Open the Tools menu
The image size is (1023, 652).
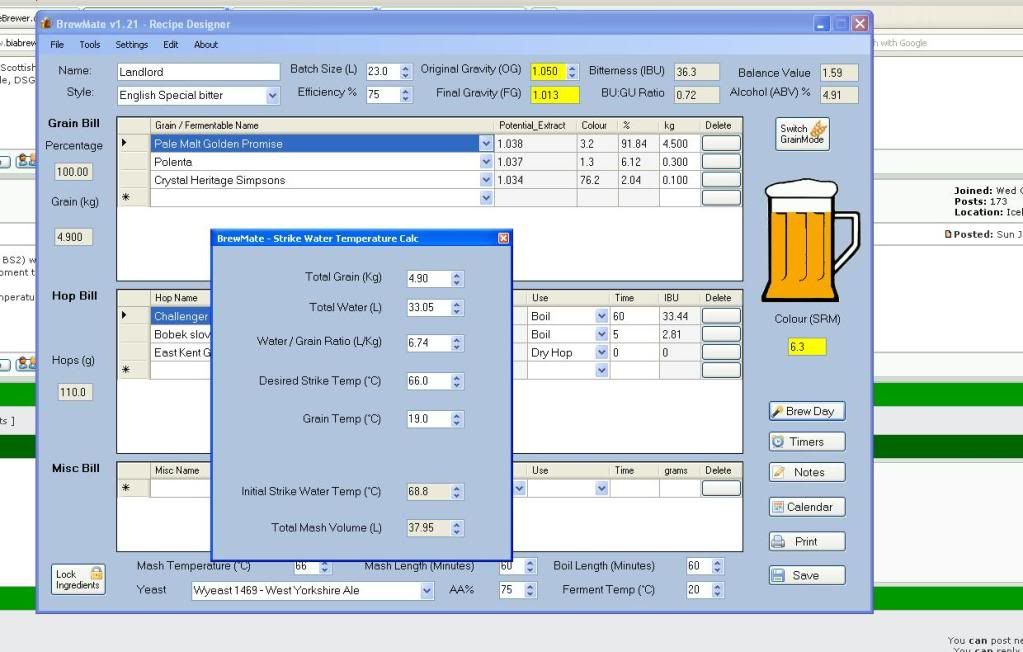pyautogui.click(x=90, y=45)
